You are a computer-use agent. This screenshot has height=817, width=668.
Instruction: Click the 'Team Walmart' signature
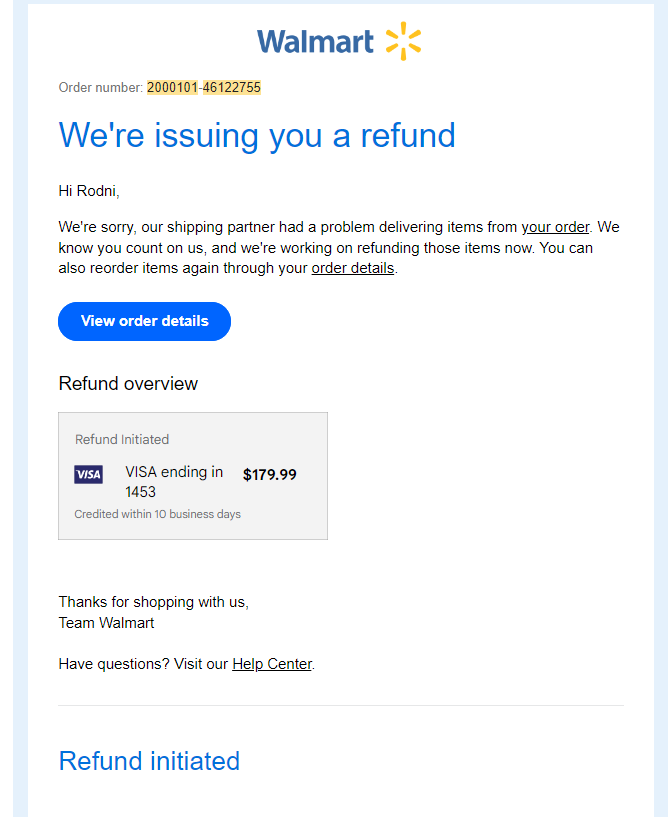tap(106, 623)
